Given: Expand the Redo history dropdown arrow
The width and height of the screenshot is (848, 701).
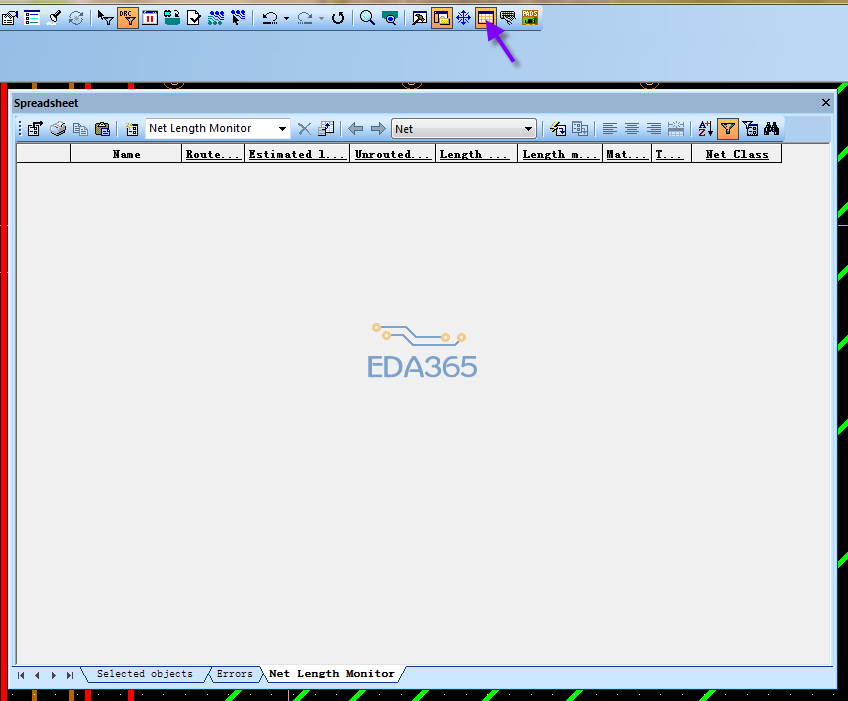Looking at the screenshot, I should pyautogui.click(x=321, y=19).
